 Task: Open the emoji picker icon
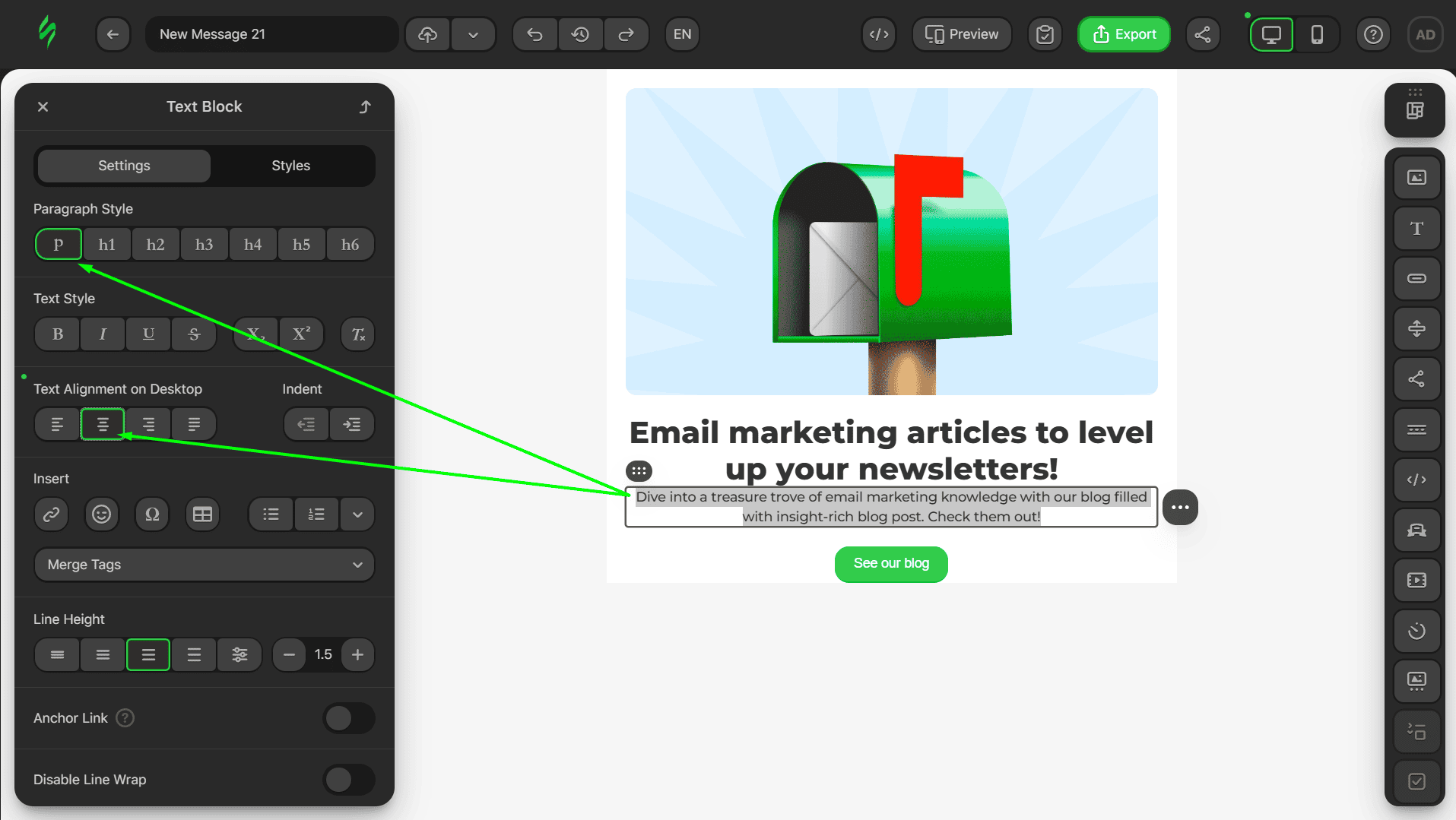tap(102, 514)
